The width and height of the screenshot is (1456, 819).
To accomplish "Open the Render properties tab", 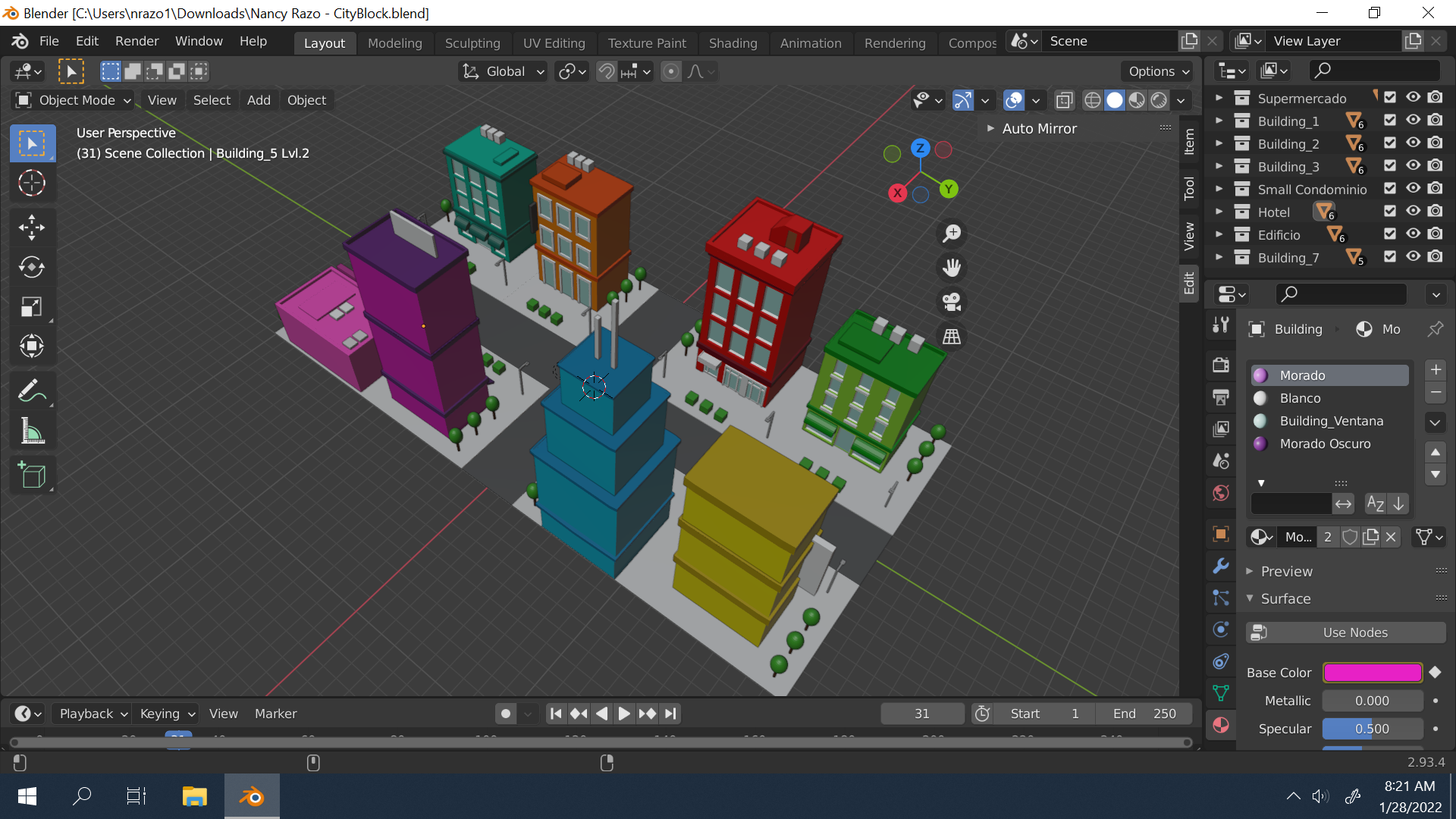I will 1221,366.
